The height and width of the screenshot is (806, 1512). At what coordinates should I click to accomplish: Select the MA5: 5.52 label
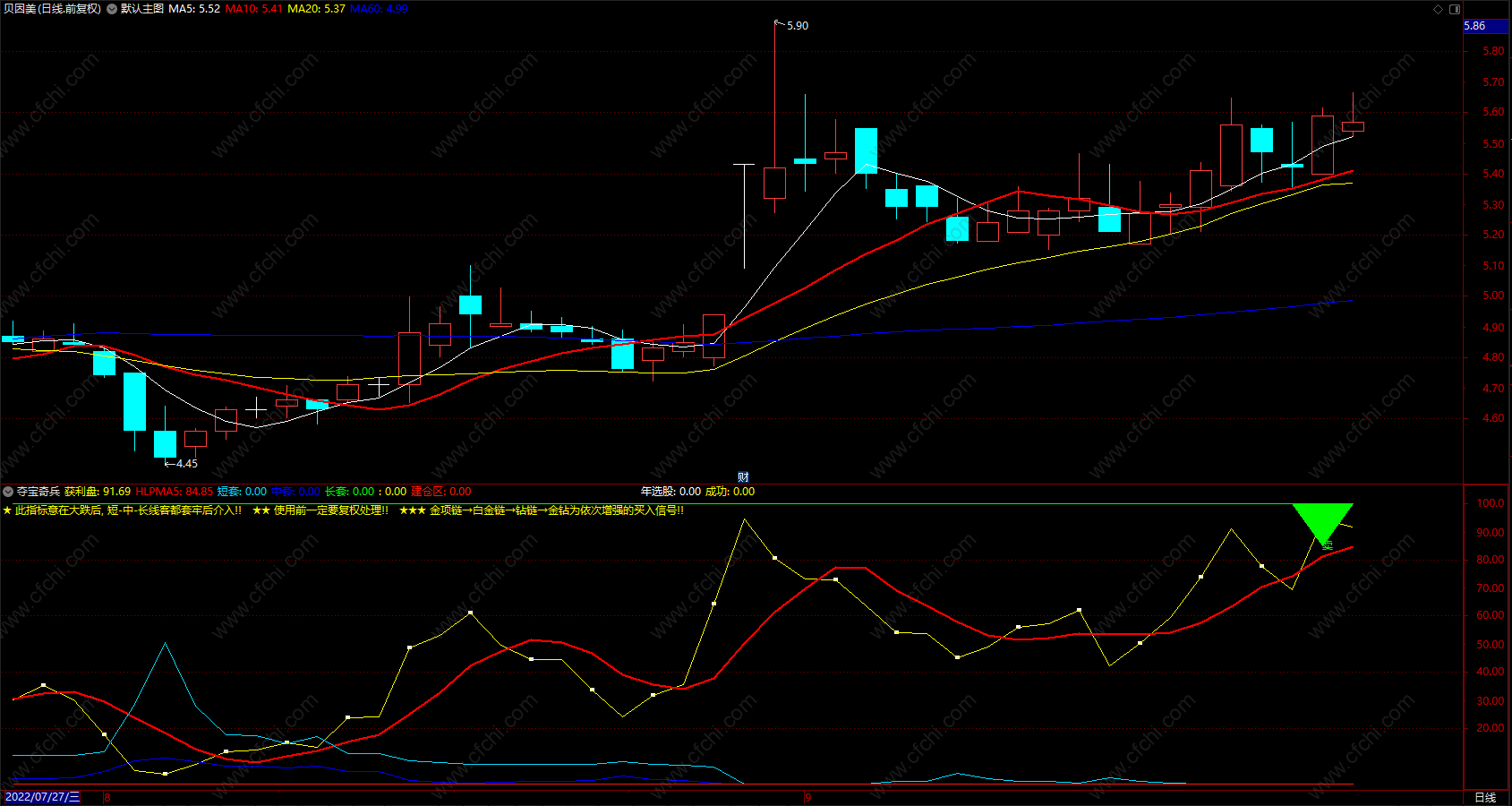point(194,9)
